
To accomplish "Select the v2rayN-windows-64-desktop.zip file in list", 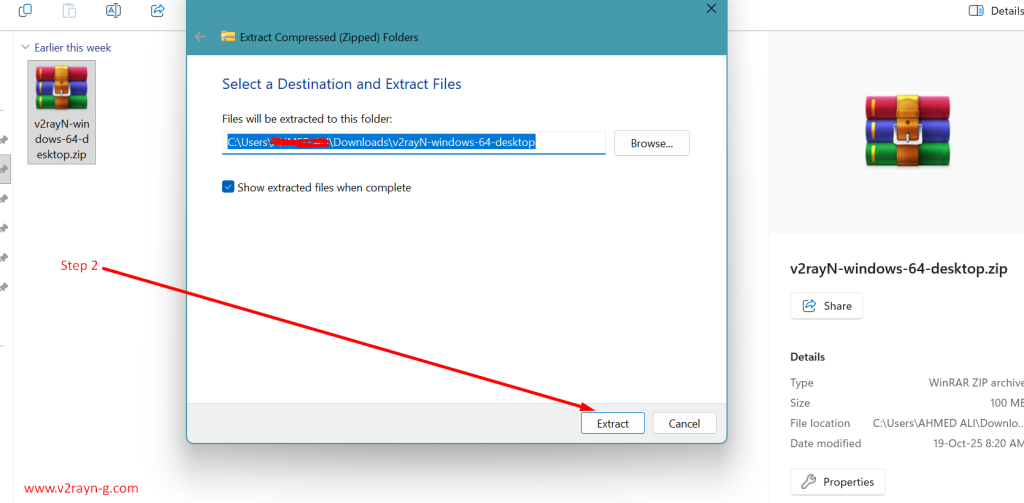I will pos(61,112).
